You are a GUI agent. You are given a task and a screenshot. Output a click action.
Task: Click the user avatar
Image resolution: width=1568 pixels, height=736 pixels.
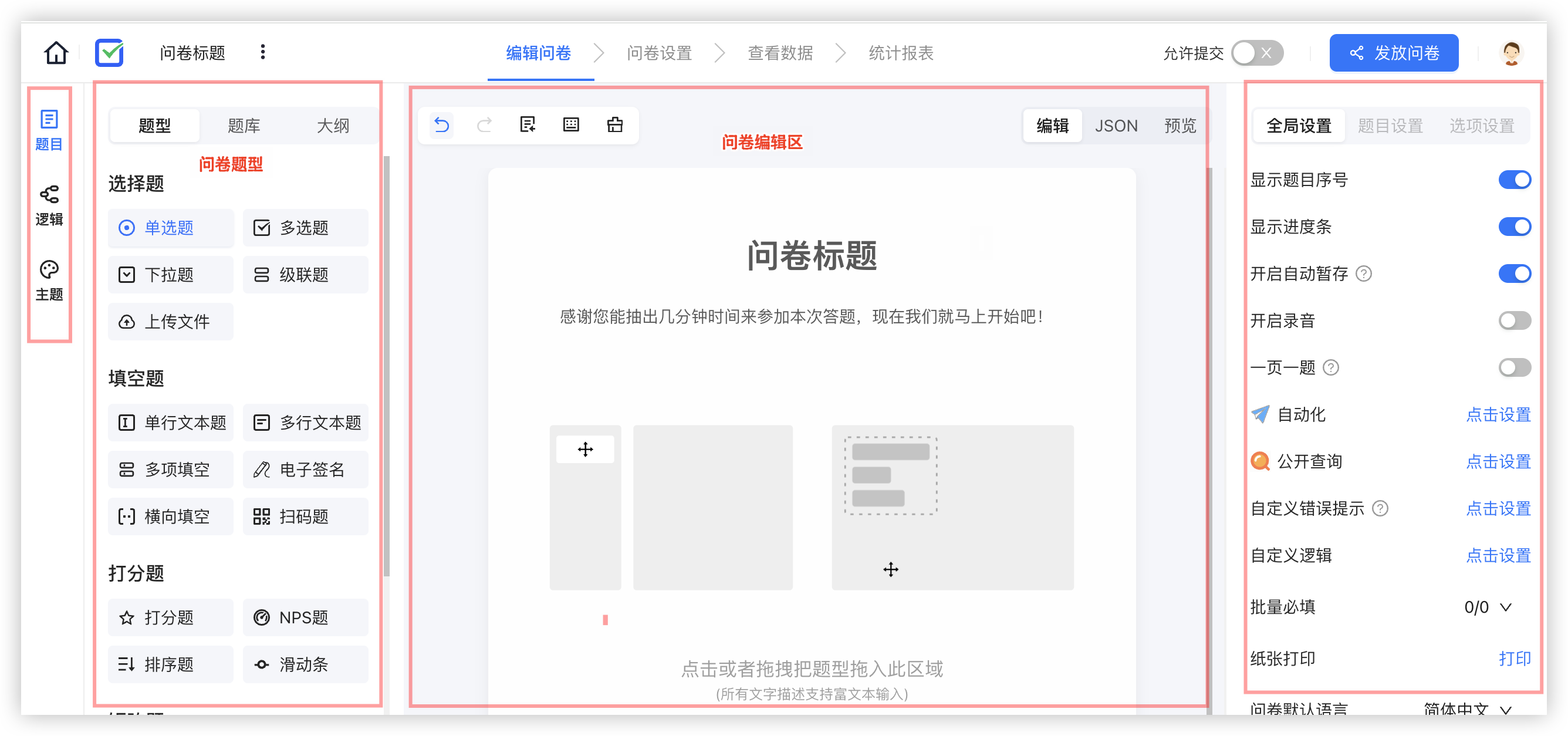point(1512,53)
